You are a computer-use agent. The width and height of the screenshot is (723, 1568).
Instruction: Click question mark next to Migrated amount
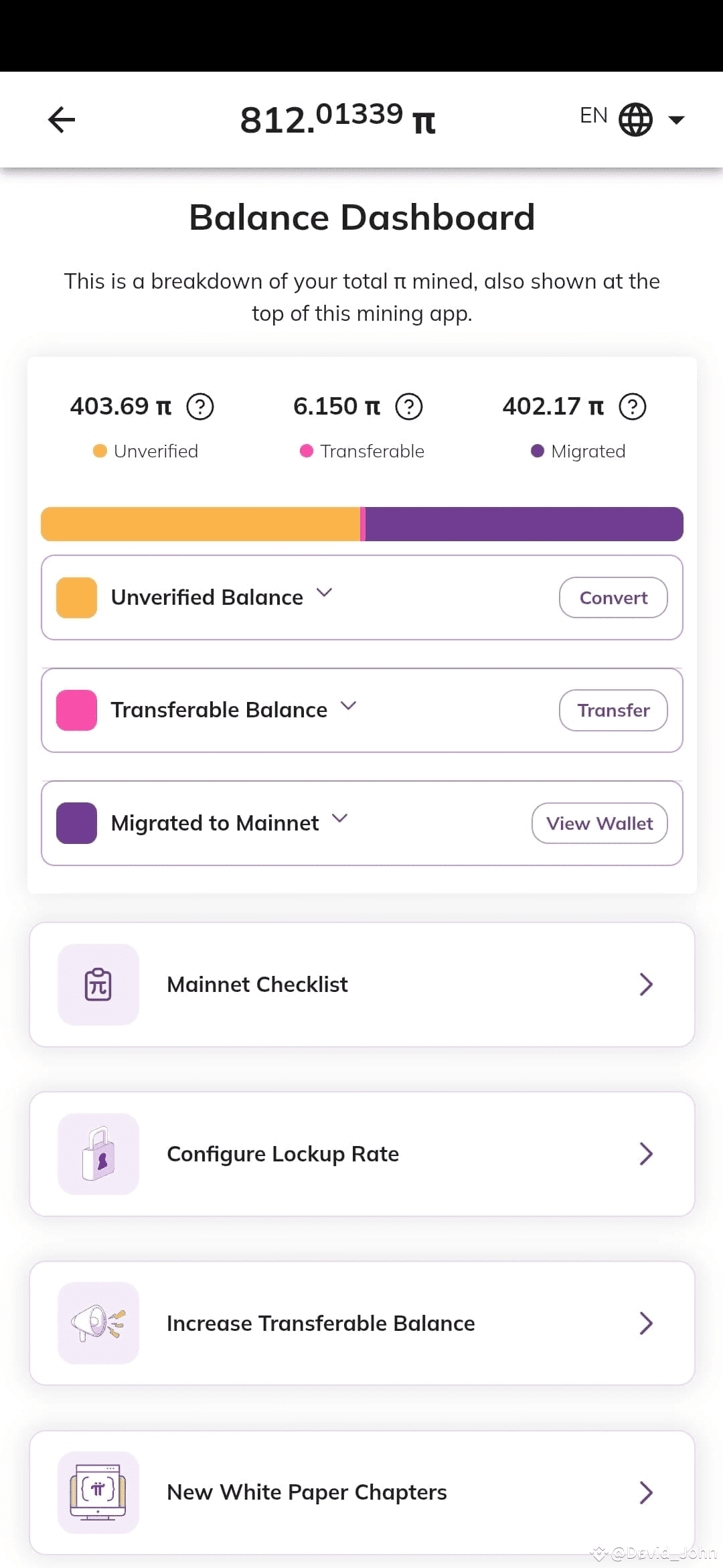point(633,407)
